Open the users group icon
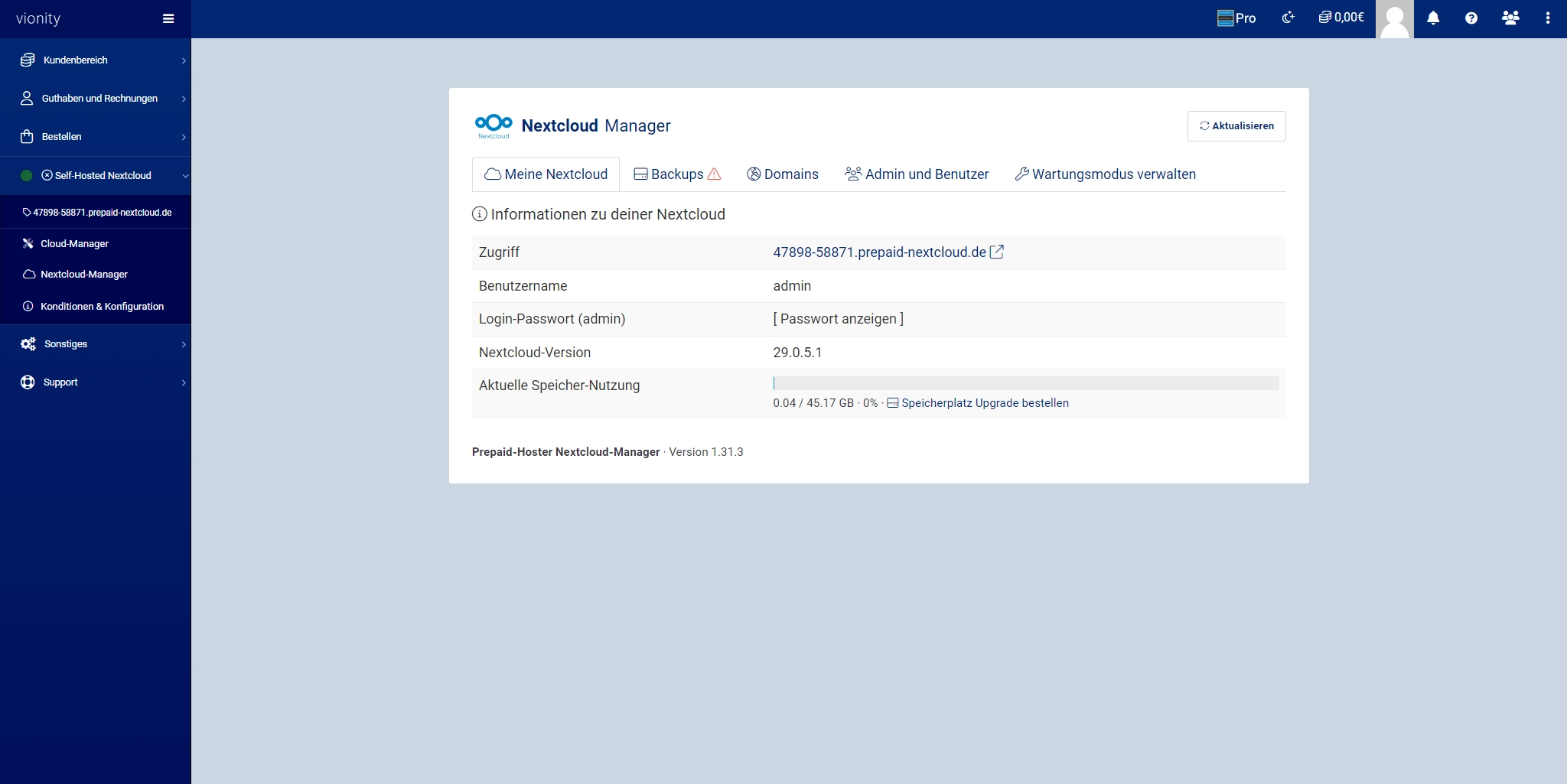This screenshot has width=1567, height=784. tap(1510, 18)
